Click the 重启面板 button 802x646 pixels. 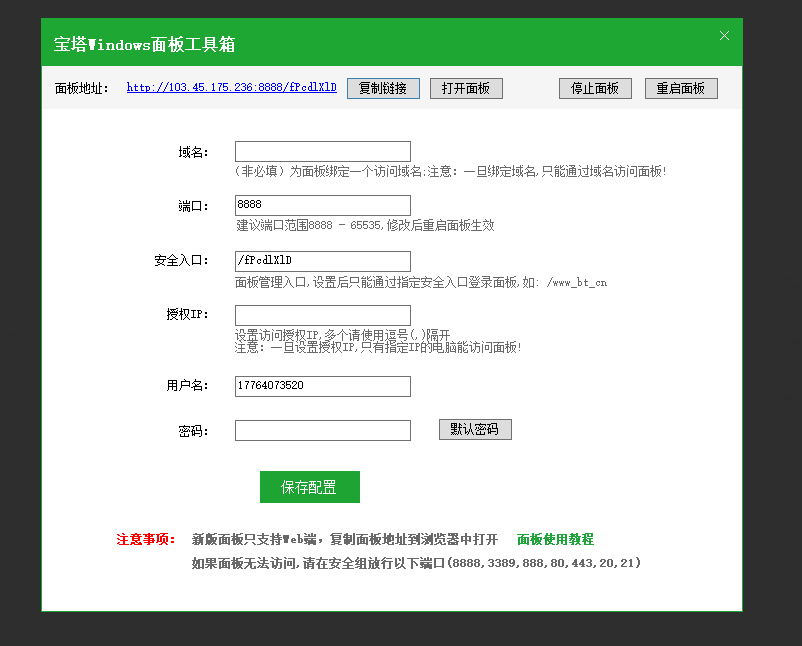pos(681,88)
